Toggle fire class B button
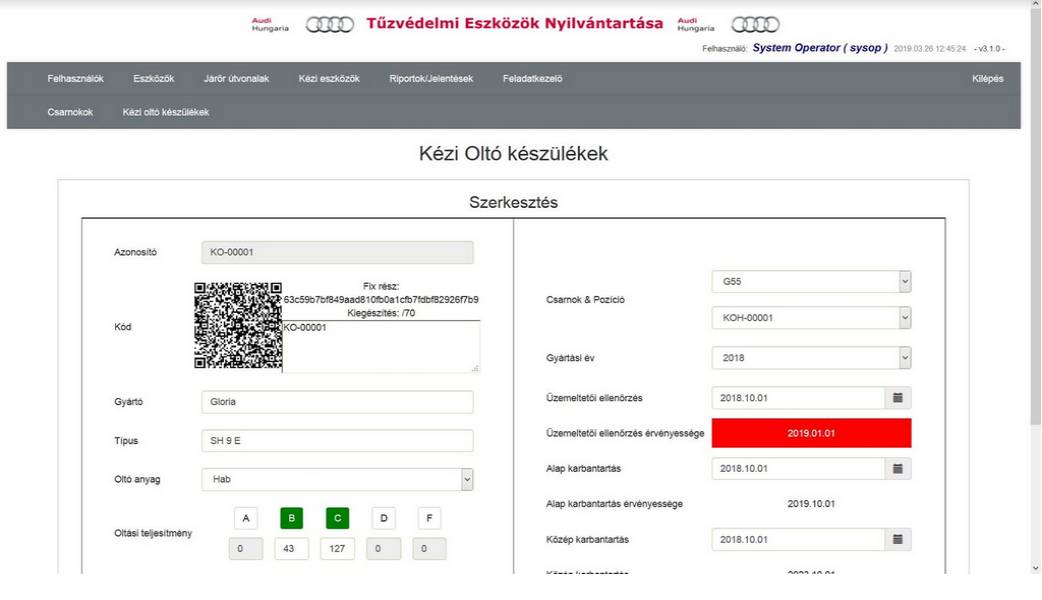Image resolution: width=1042 pixels, height=600 pixels. (292, 518)
